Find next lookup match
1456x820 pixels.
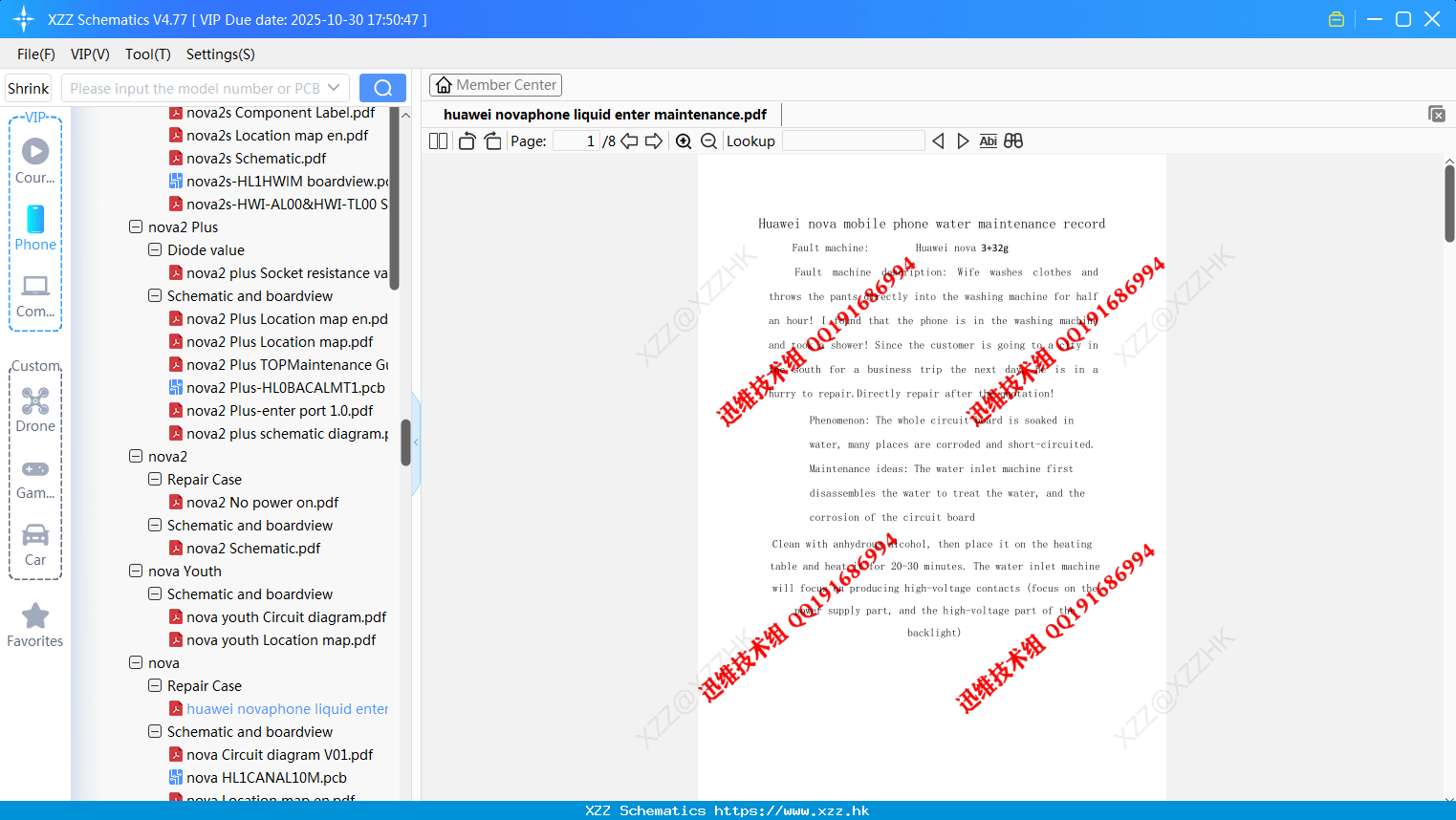[x=964, y=141]
